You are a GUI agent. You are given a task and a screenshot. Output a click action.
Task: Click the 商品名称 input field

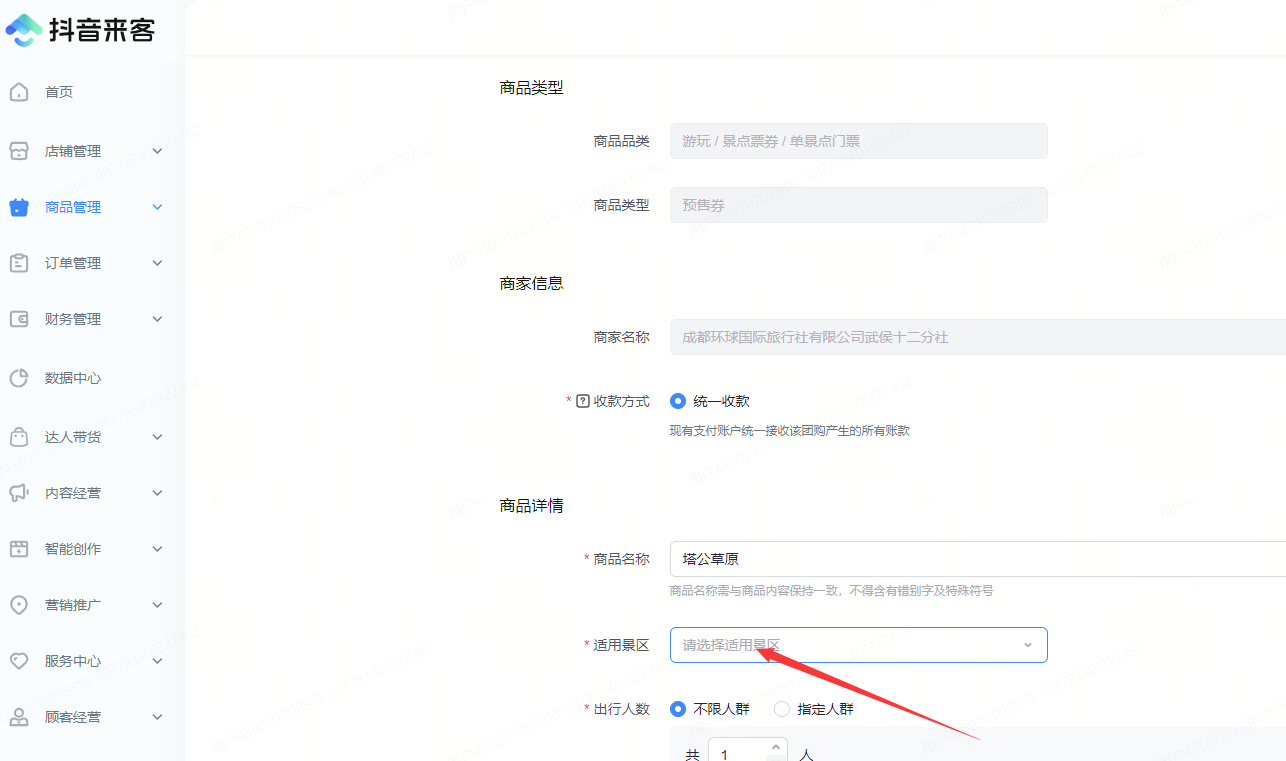(x=975, y=559)
